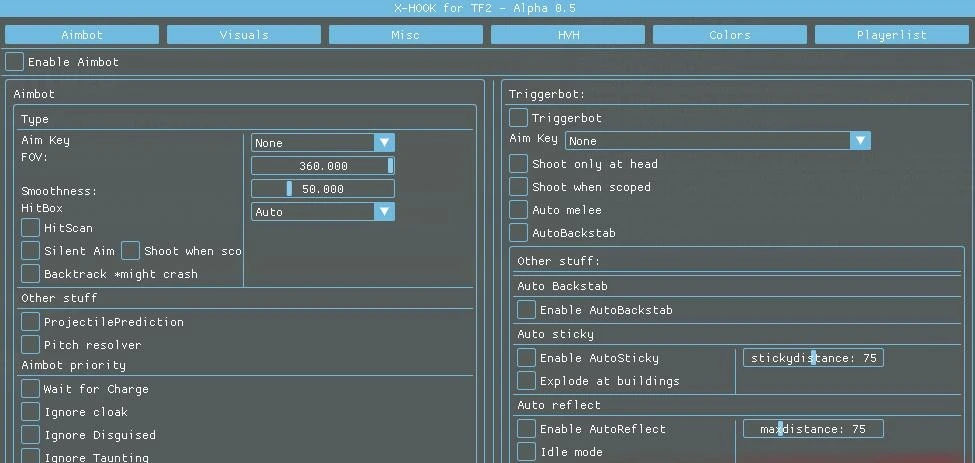Toggle the Silent Aim checkbox
The width and height of the screenshot is (975, 463).
(x=30, y=250)
